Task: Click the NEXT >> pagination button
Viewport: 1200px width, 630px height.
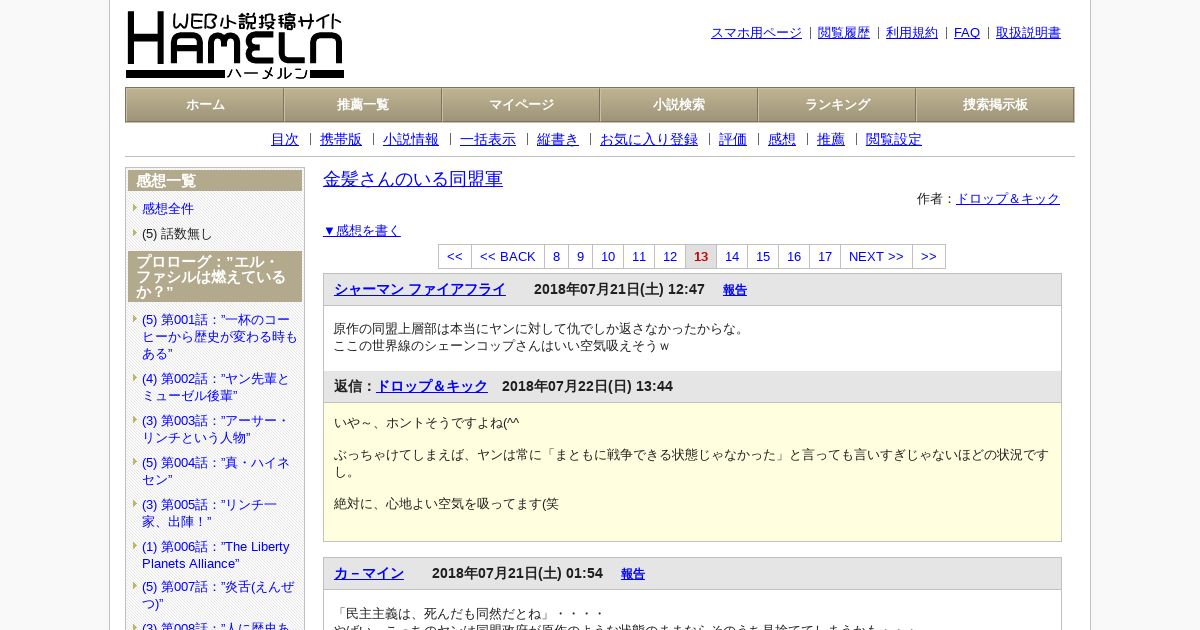Action: (x=876, y=257)
